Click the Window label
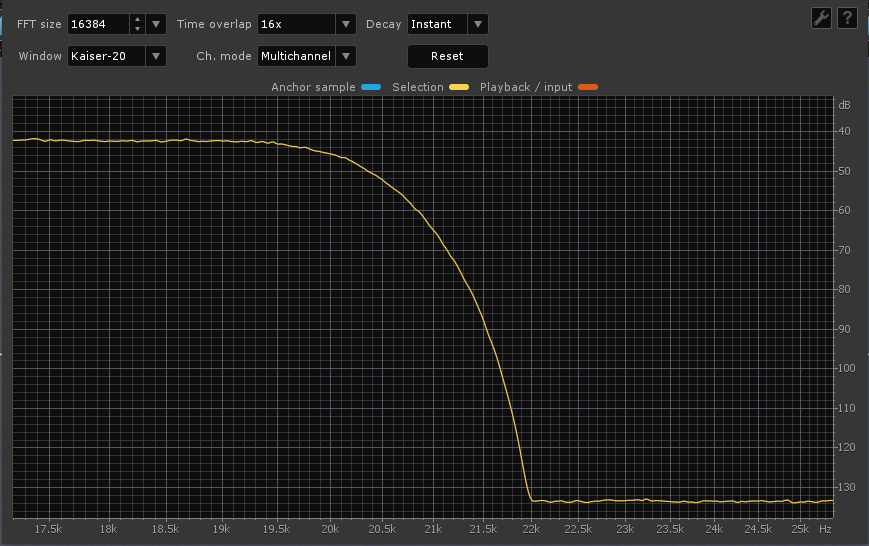This screenshot has height=546, width=869. coord(40,56)
